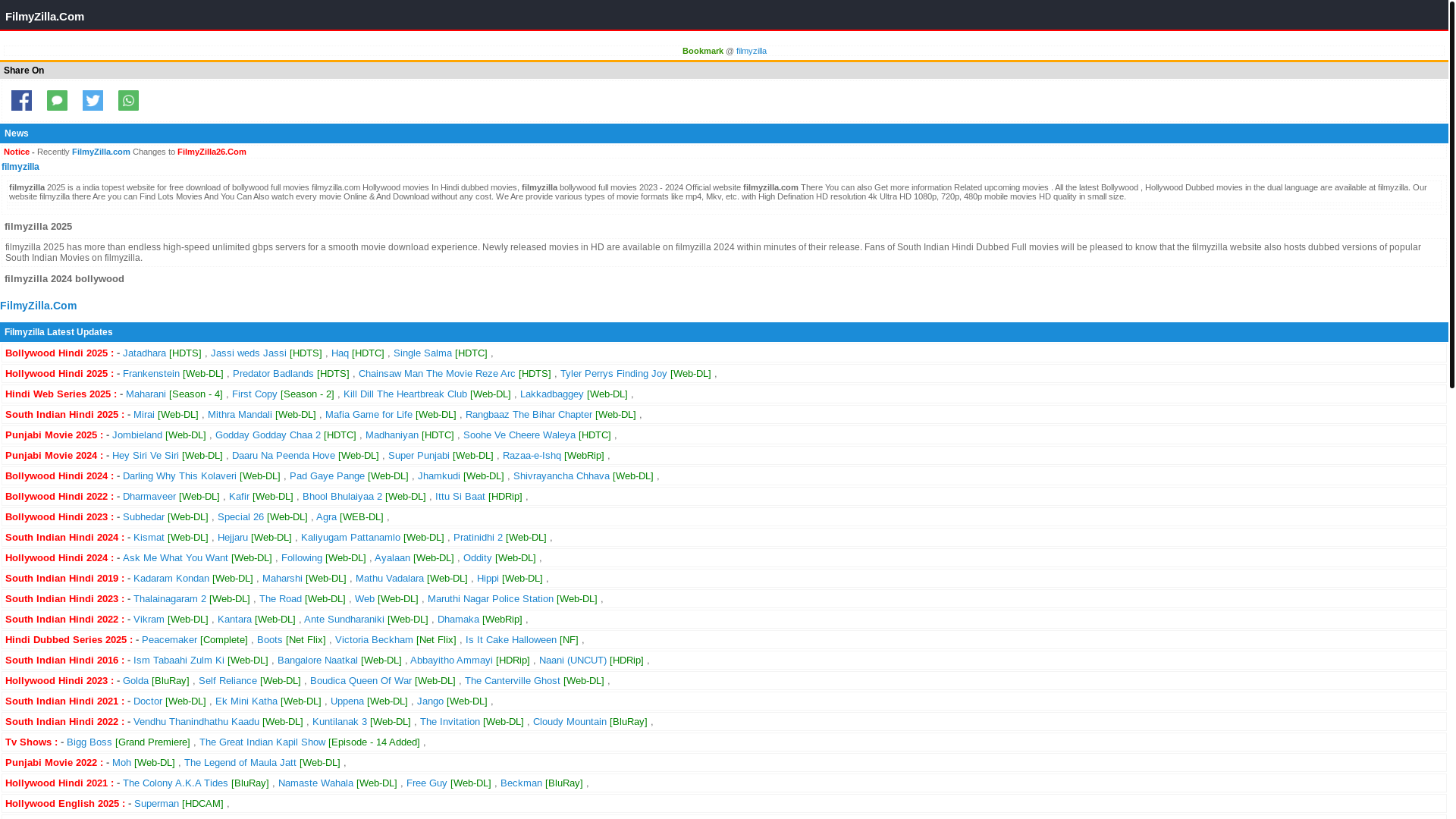The height and width of the screenshot is (819, 1456).
Task: Open Darling Why This Kolaveri link
Action: click(x=180, y=476)
